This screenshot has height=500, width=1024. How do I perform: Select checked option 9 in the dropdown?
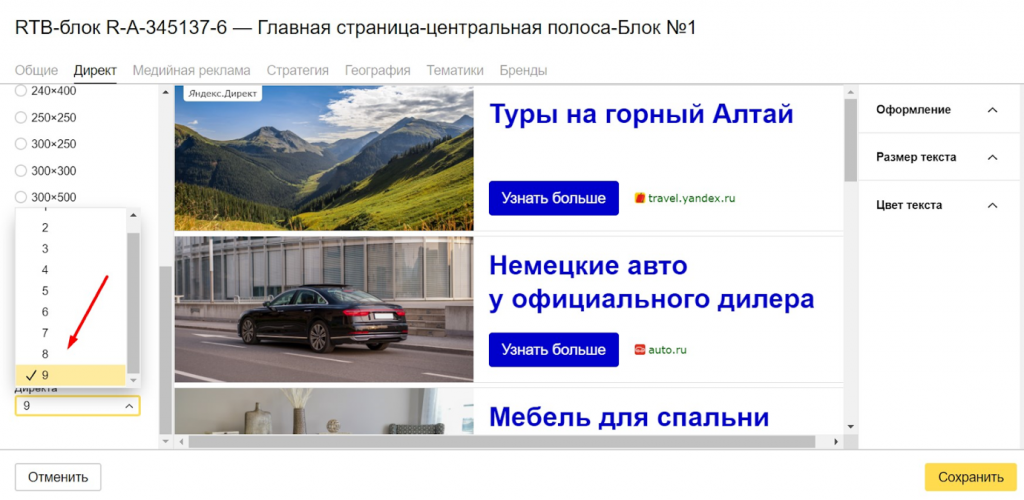[x=71, y=375]
